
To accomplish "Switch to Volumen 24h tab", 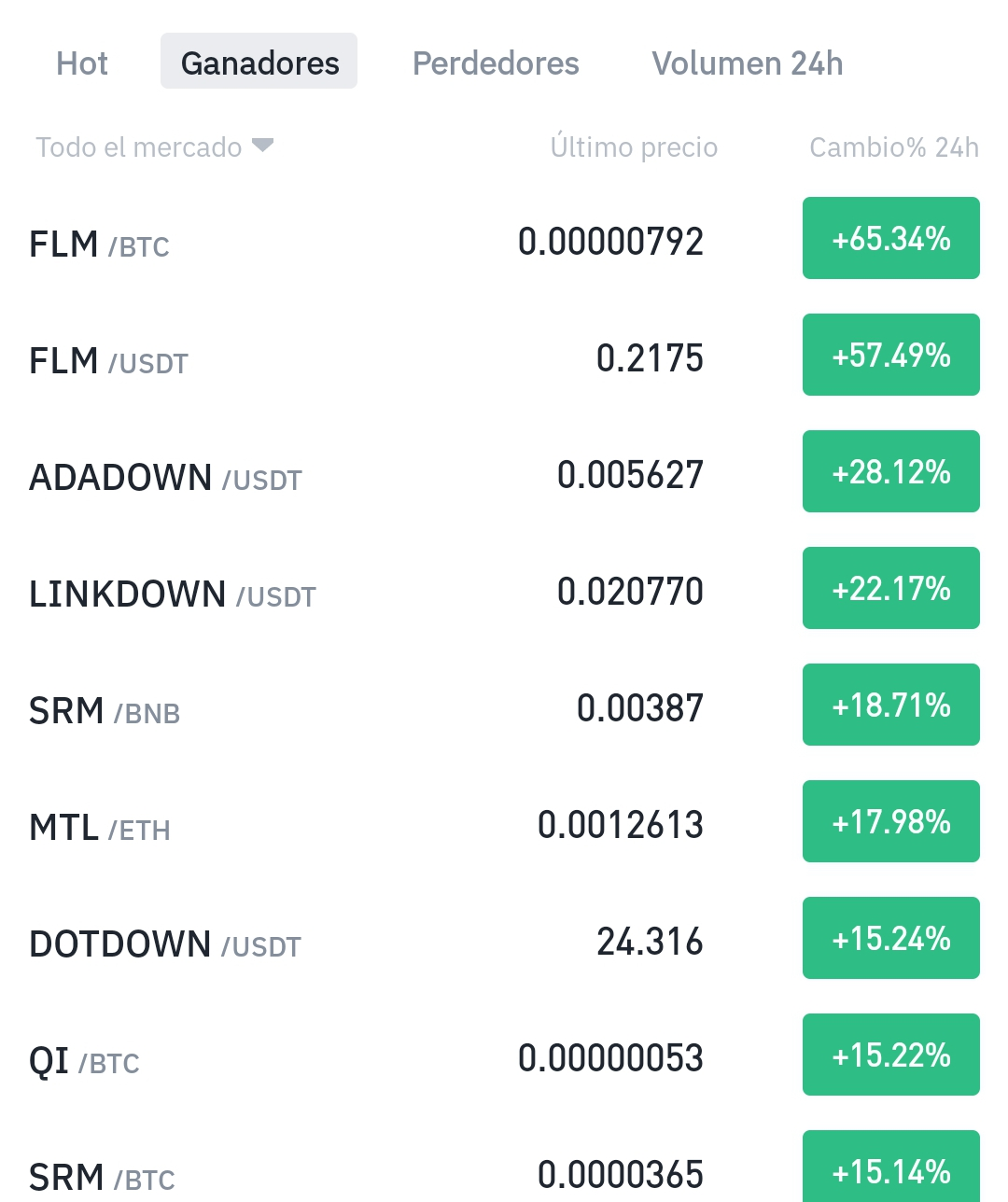I will pyautogui.click(x=747, y=63).
